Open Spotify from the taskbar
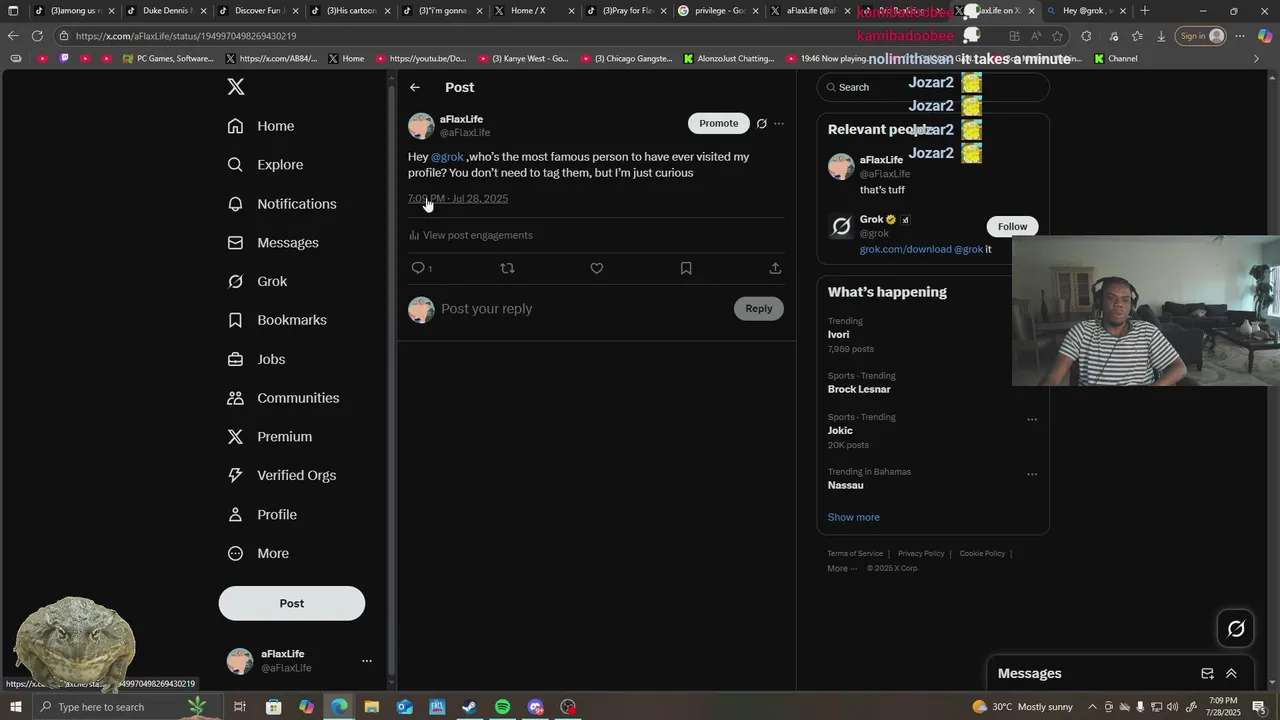1280x720 pixels. [x=503, y=707]
